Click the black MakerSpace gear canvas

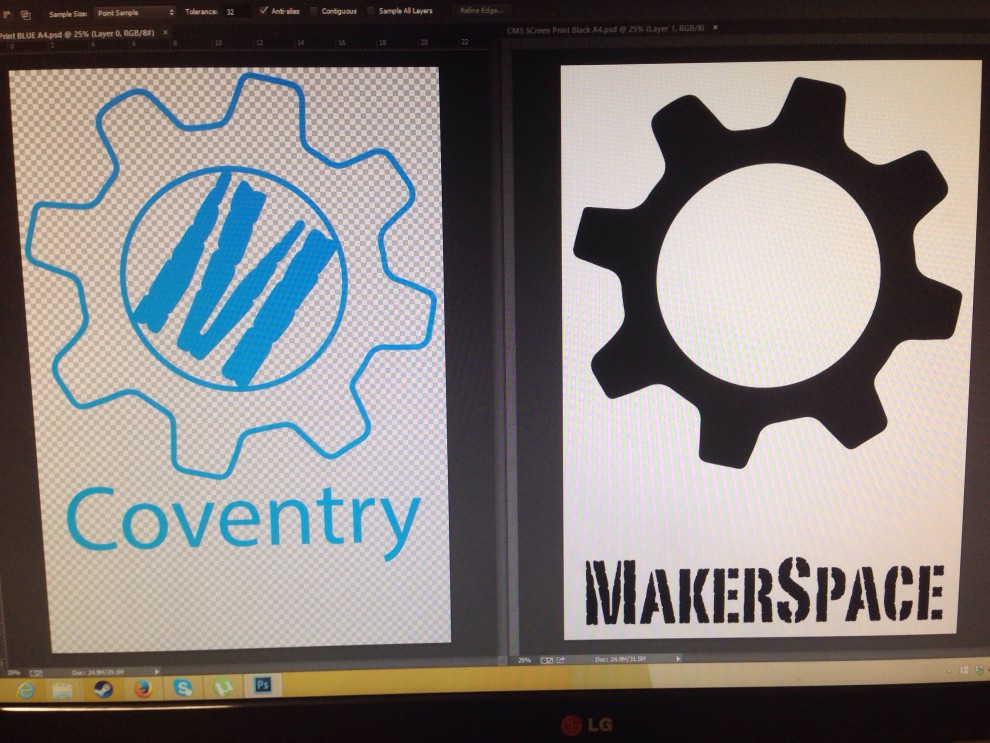click(770, 349)
